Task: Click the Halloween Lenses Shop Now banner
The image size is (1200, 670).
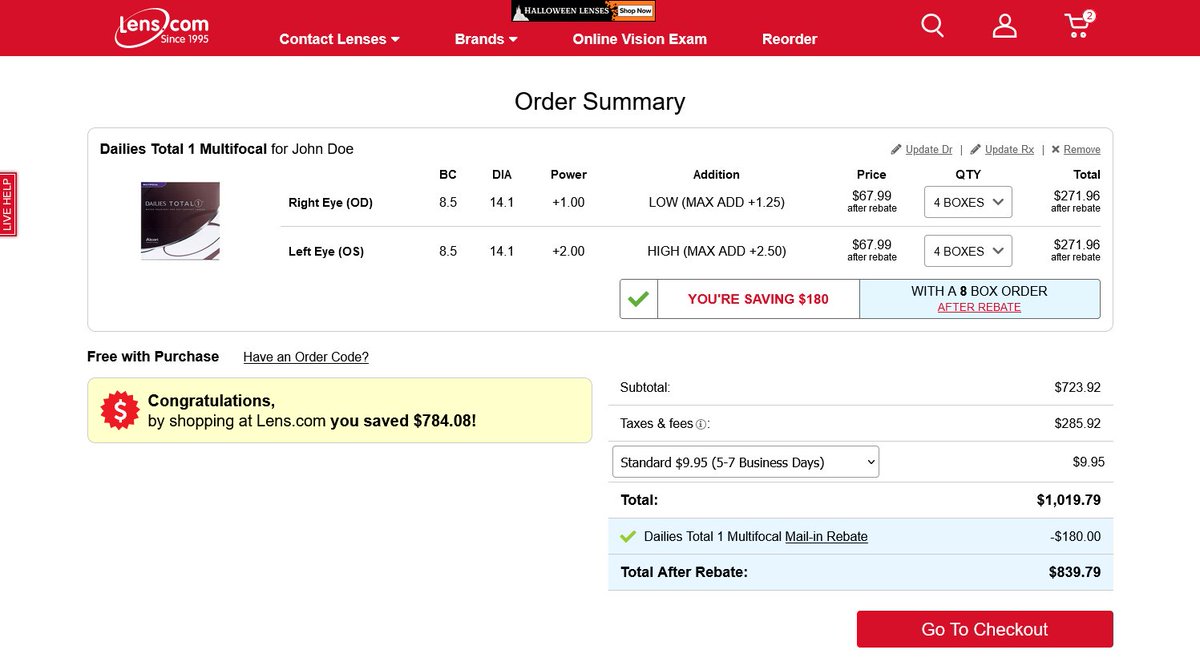Action: (x=583, y=11)
